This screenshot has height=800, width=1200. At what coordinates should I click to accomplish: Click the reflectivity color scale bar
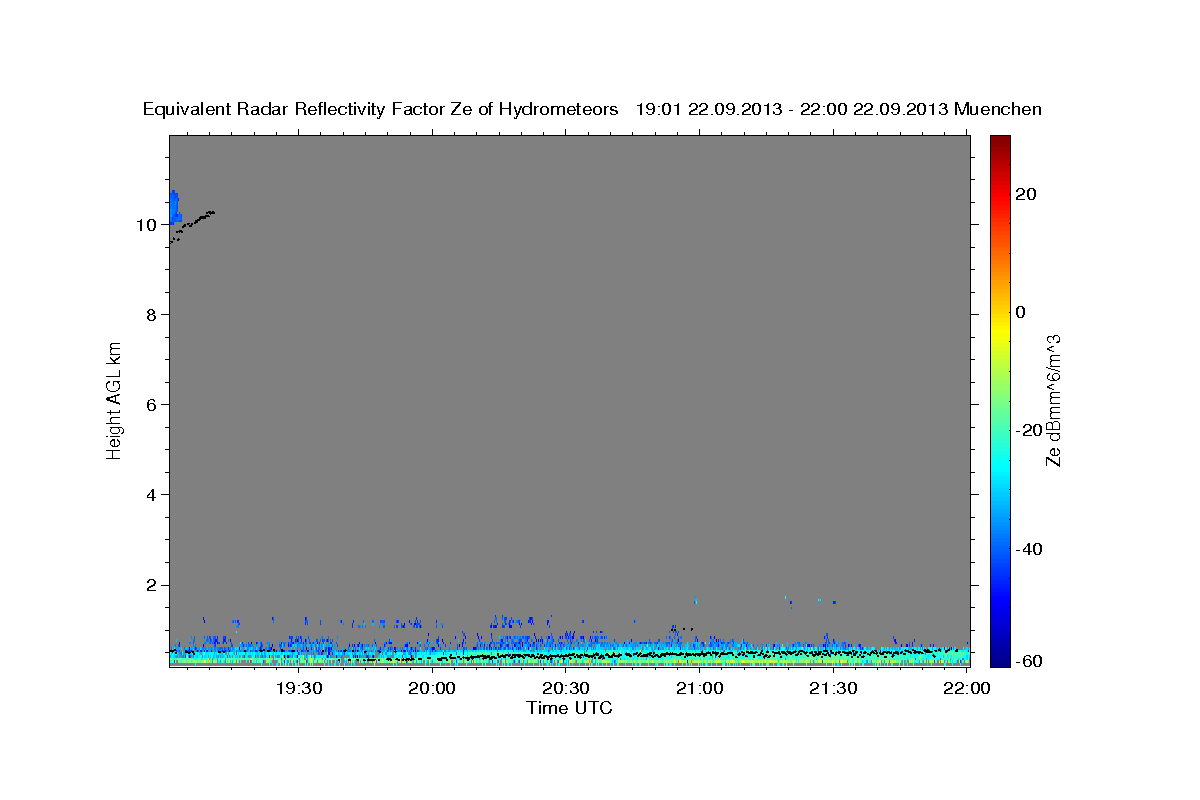coord(1001,400)
